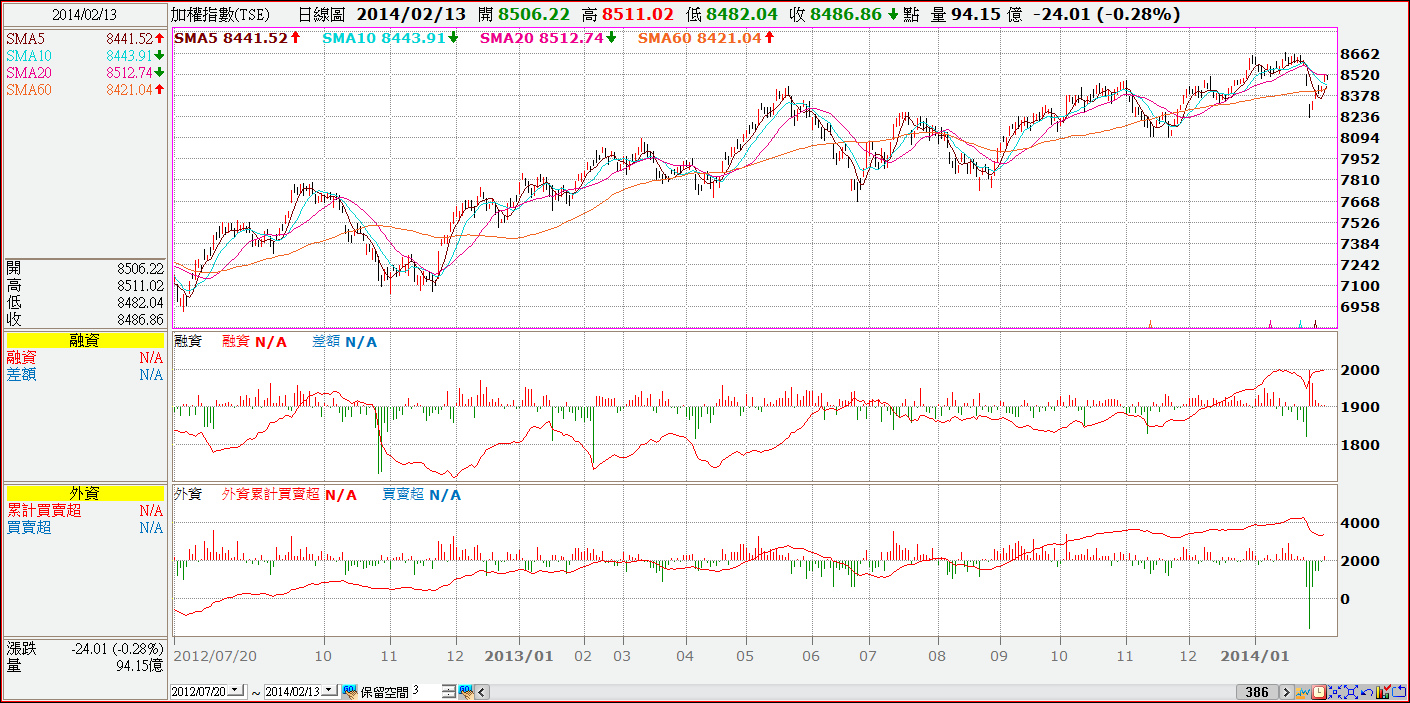Image resolution: width=1410 pixels, height=703 pixels.
Task: Click the 累計買賣超 N/A row in 外資 panel
Action: coord(84,511)
